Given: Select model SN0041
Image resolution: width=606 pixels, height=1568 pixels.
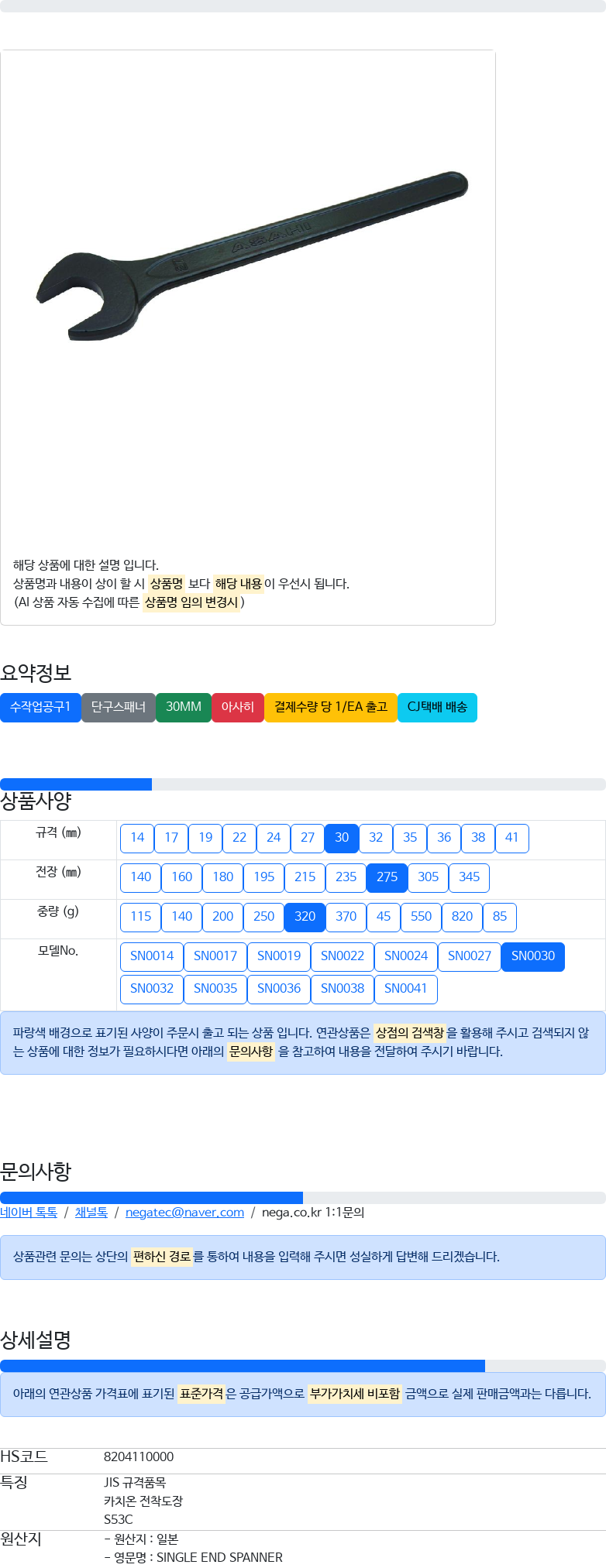Looking at the screenshot, I should pyautogui.click(x=406, y=989).
